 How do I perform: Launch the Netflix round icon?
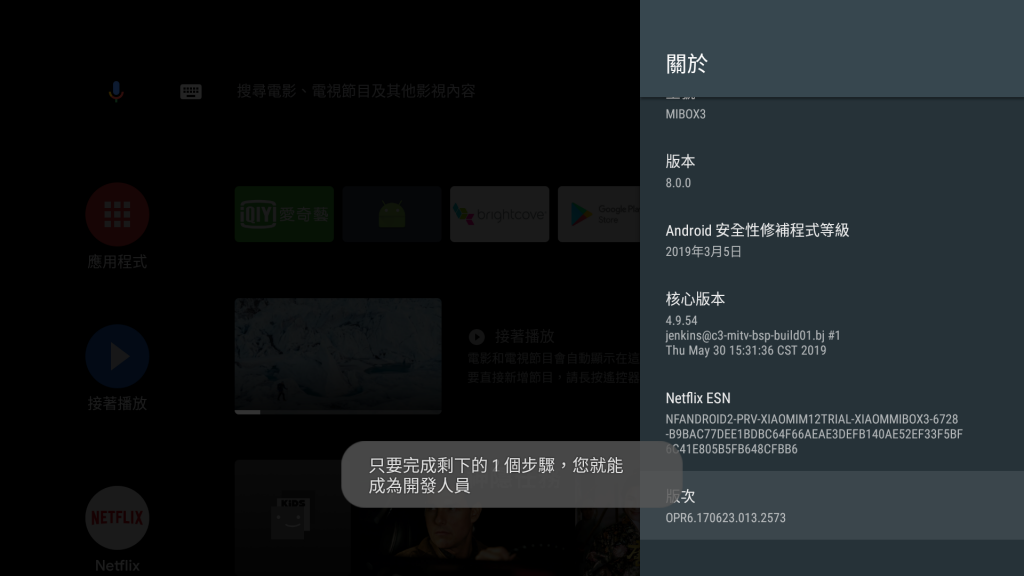pyautogui.click(x=118, y=518)
